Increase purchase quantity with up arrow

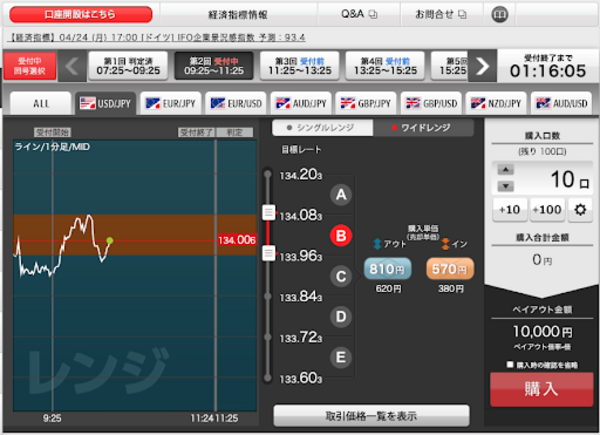(506, 170)
